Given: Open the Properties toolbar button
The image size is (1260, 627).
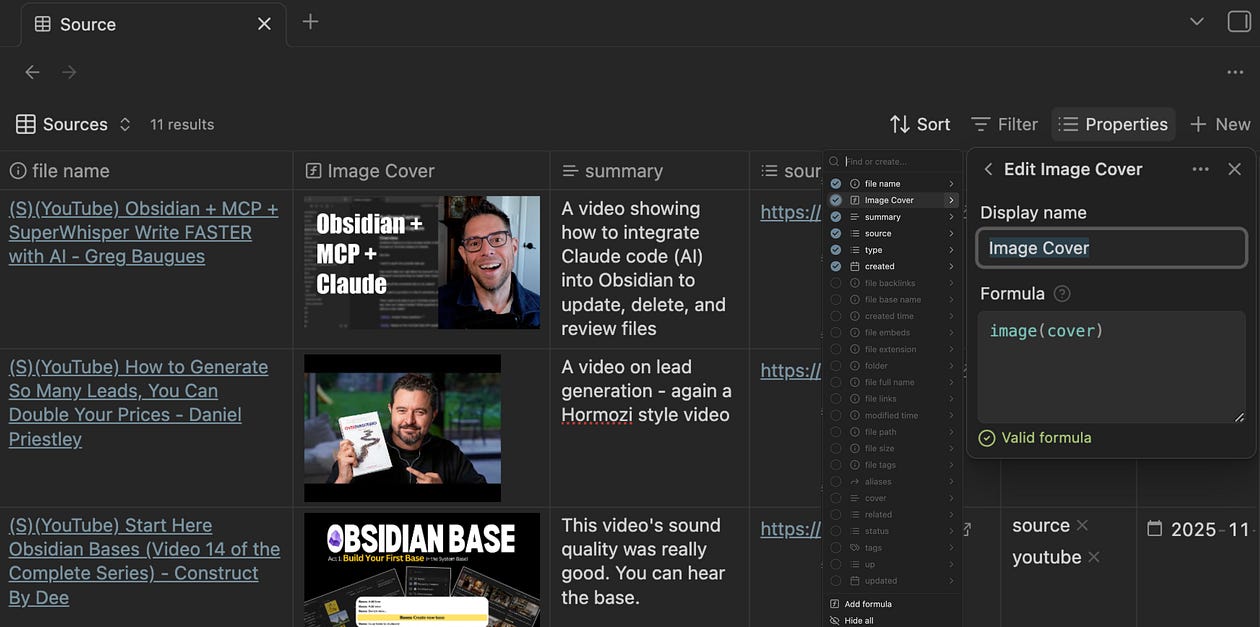Looking at the screenshot, I should [1113, 124].
